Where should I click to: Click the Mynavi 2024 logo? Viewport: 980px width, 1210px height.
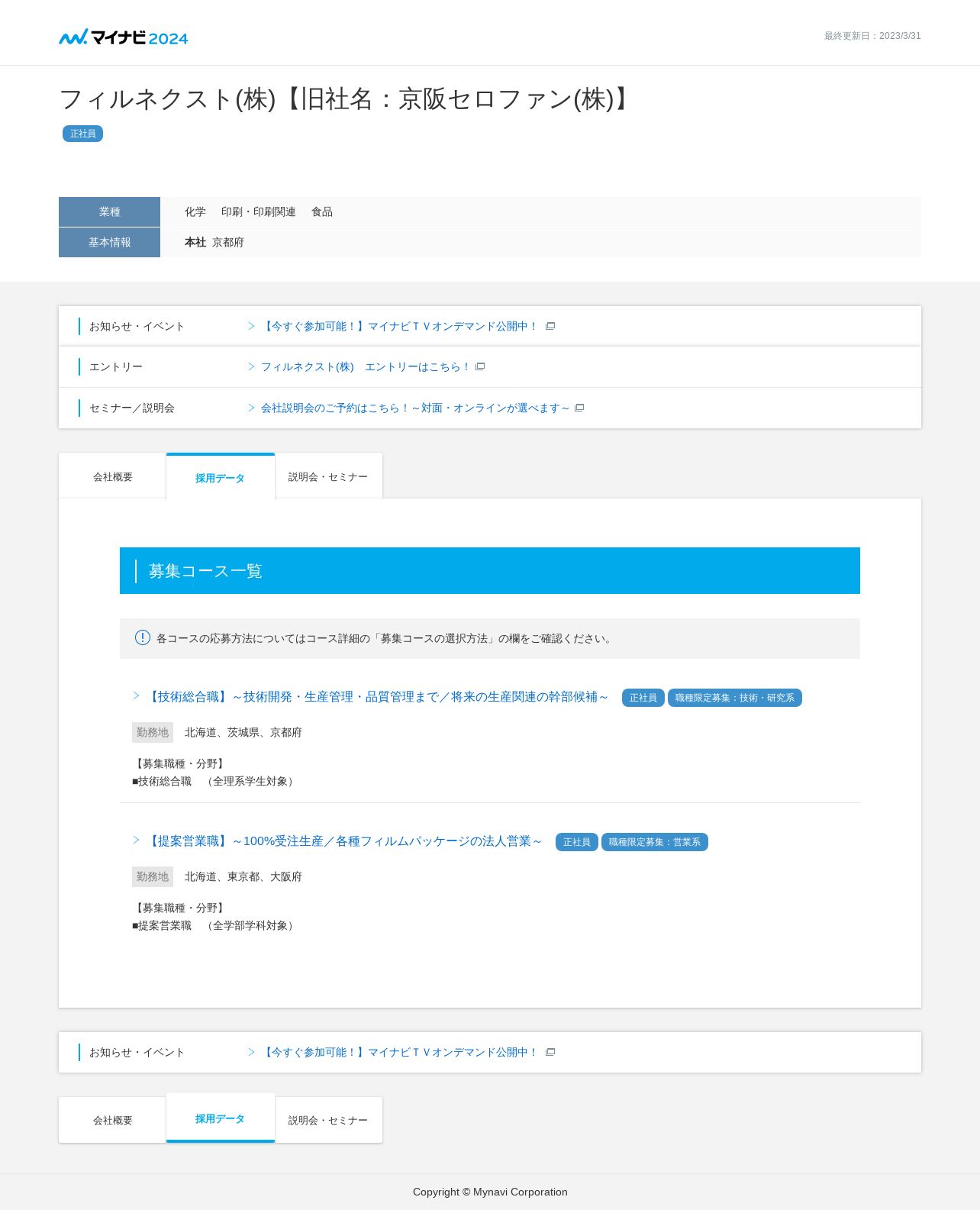pyautogui.click(x=124, y=37)
